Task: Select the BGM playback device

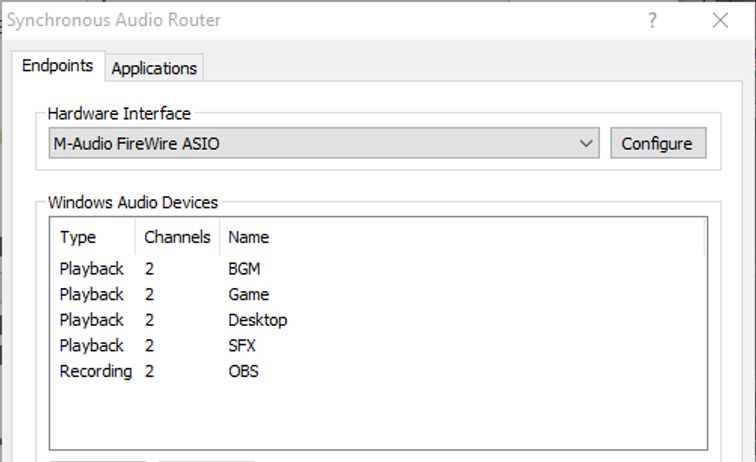Action: (244, 269)
